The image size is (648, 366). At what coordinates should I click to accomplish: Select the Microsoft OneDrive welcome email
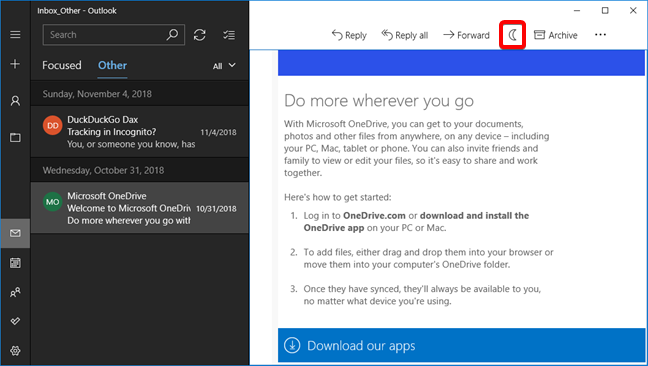click(x=140, y=208)
